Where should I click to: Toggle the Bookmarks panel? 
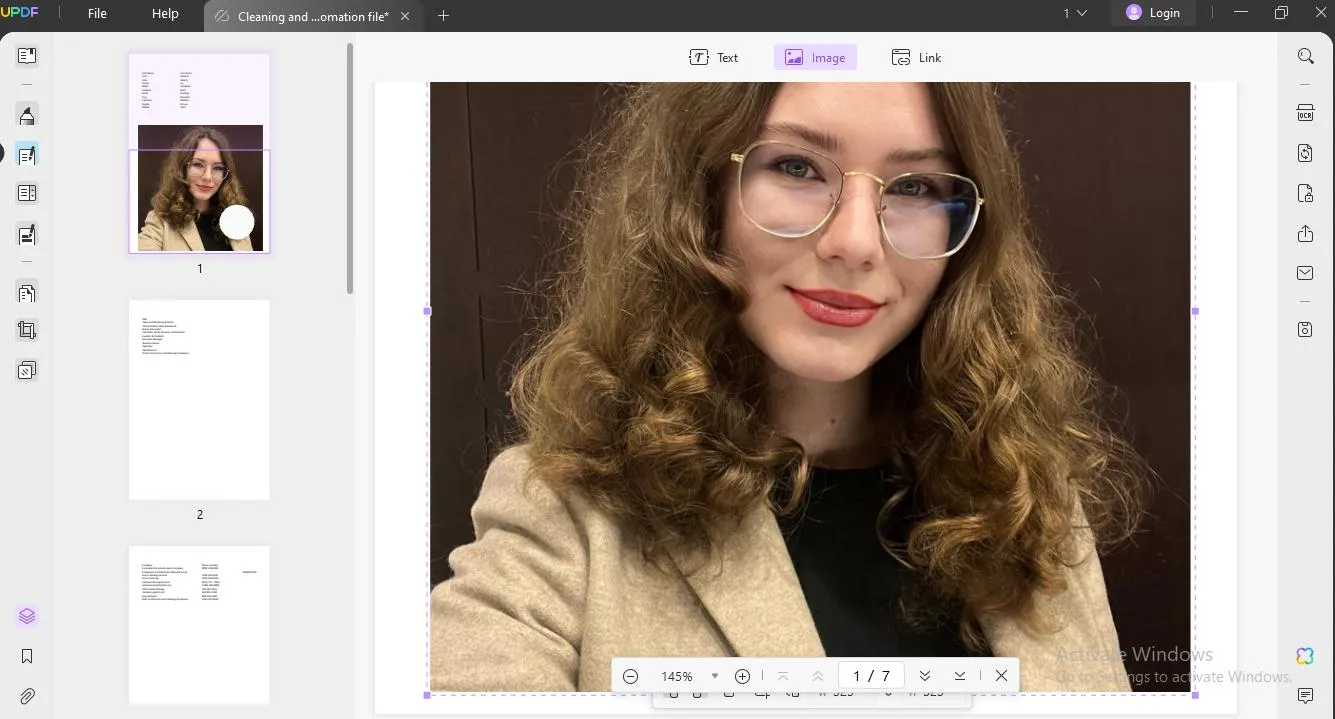click(27, 656)
